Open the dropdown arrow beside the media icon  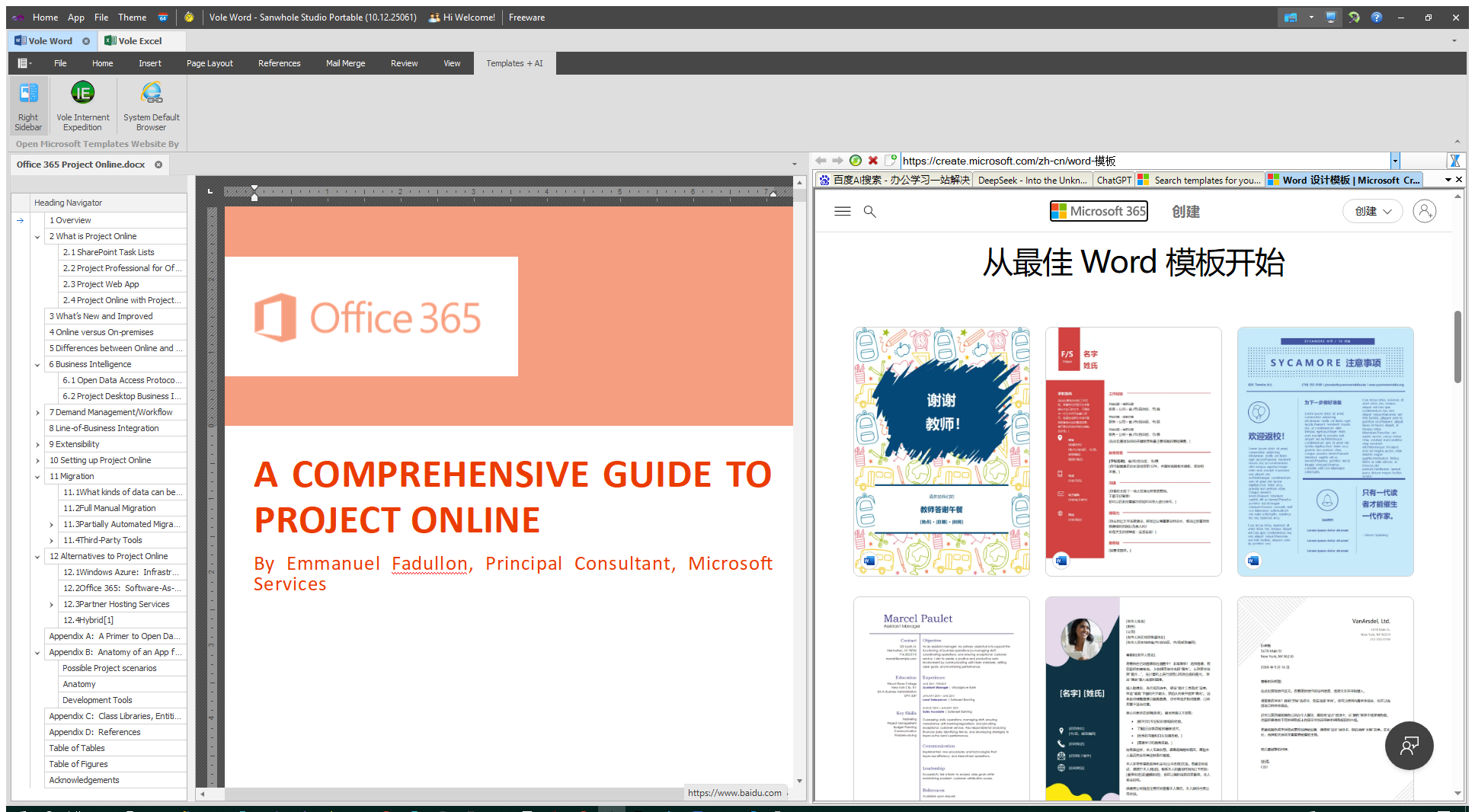click(1311, 17)
